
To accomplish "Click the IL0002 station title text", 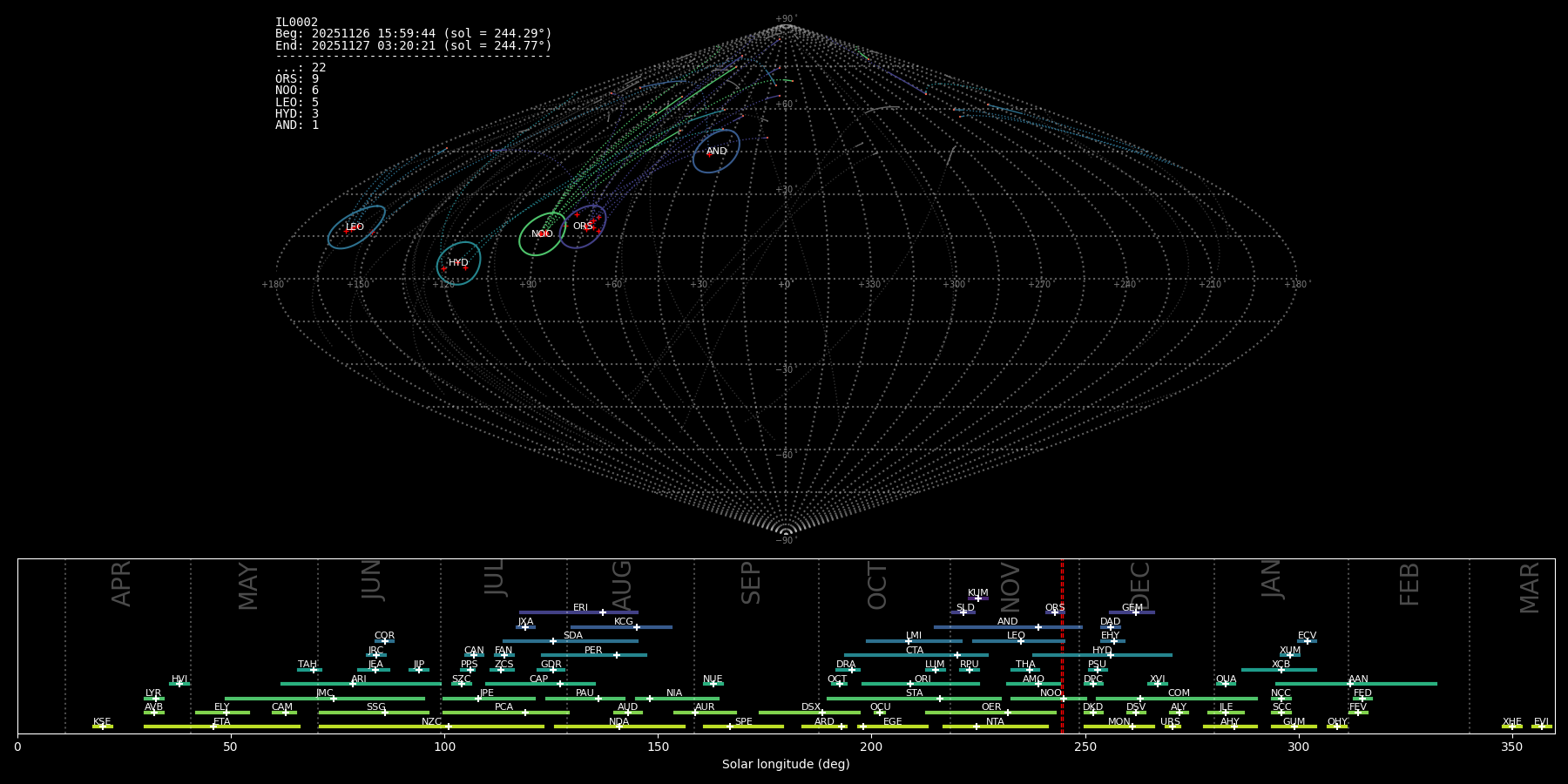I will [x=296, y=23].
